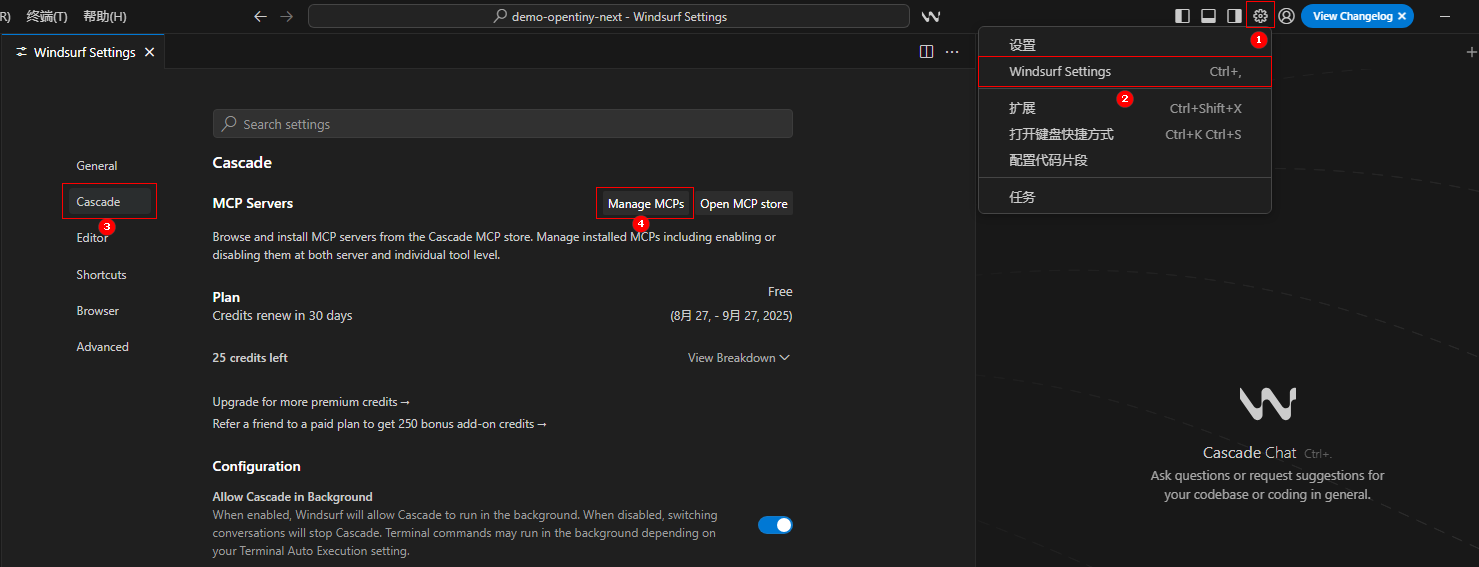Toggle the primary side bar layout icon
Screen dimensions: 1479x567
(x=1182, y=16)
